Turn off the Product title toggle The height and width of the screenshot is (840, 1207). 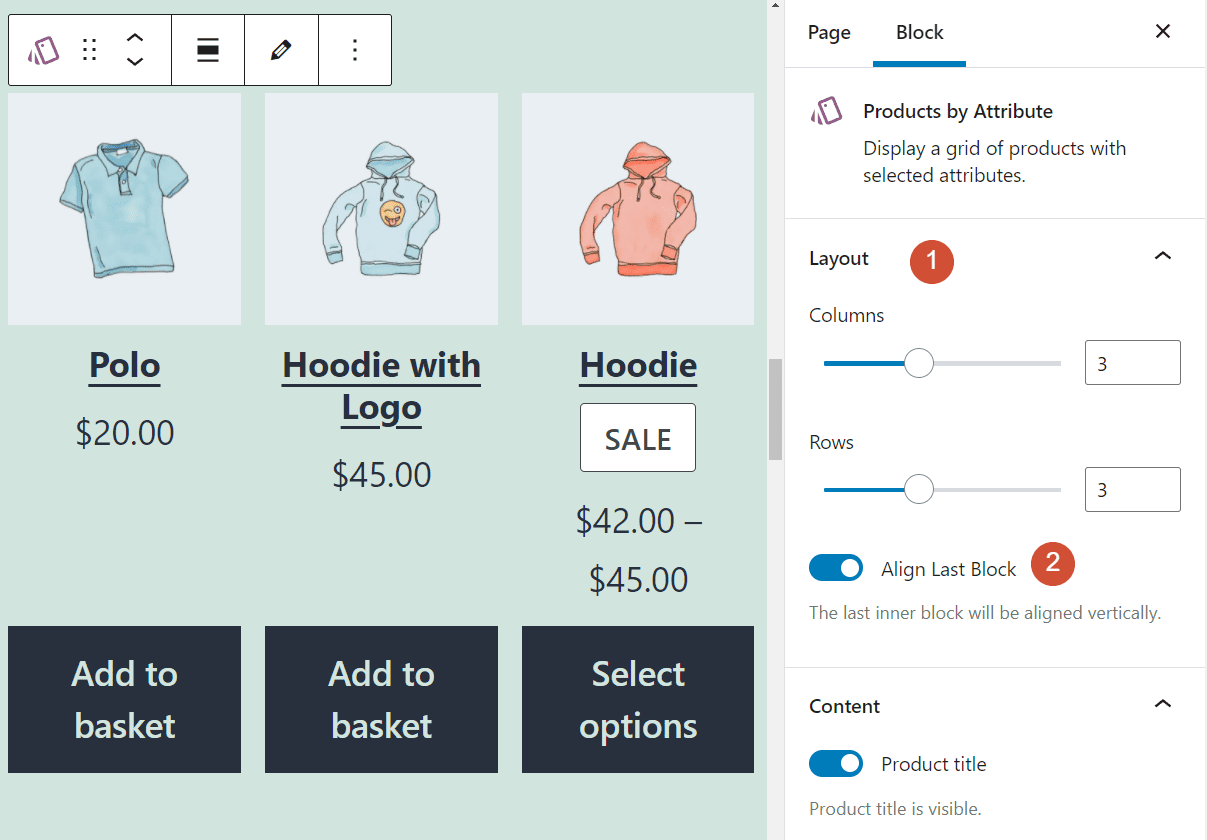click(836, 763)
